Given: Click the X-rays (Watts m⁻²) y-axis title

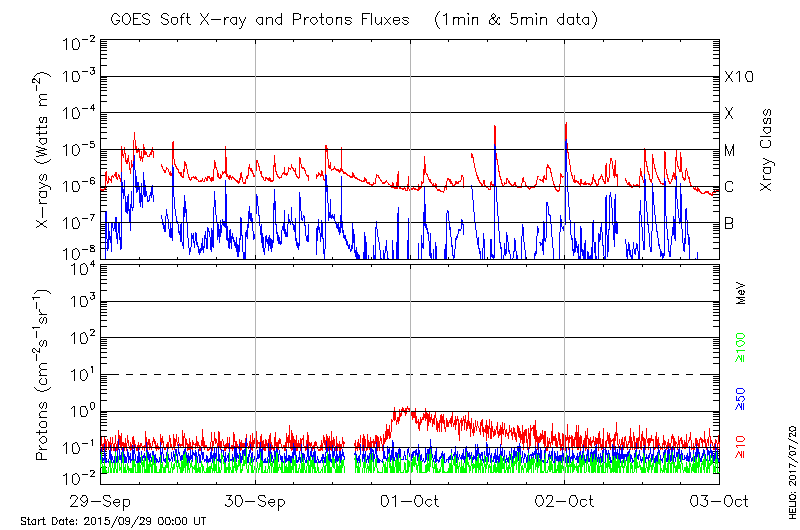Looking at the screenshot, I should click(x=44, y=150).
